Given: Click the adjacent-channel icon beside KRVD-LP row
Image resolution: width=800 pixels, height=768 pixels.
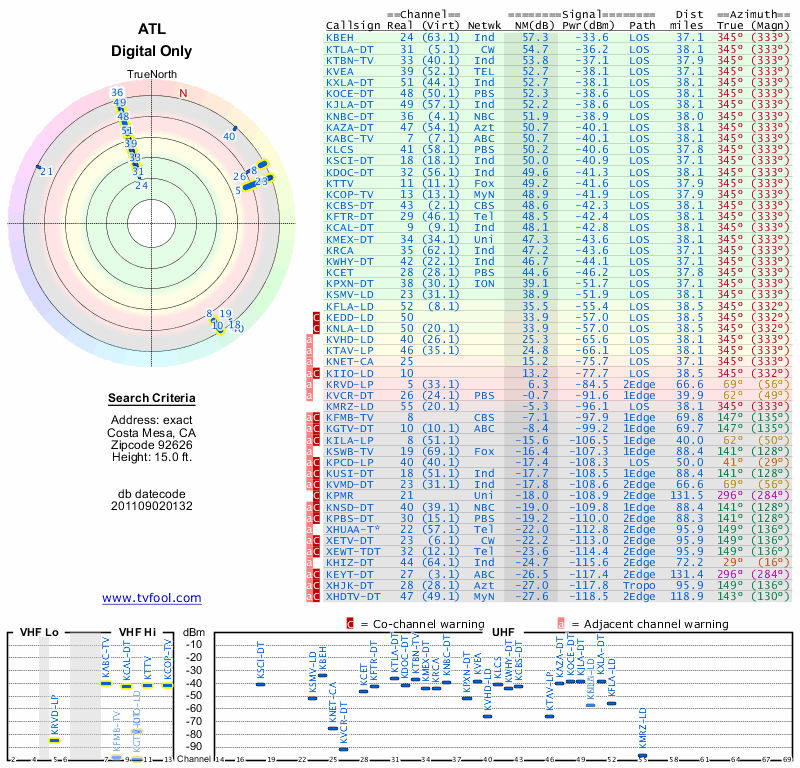Looking at the screenshot, I should pyautogui.click(x=309, y=385).
